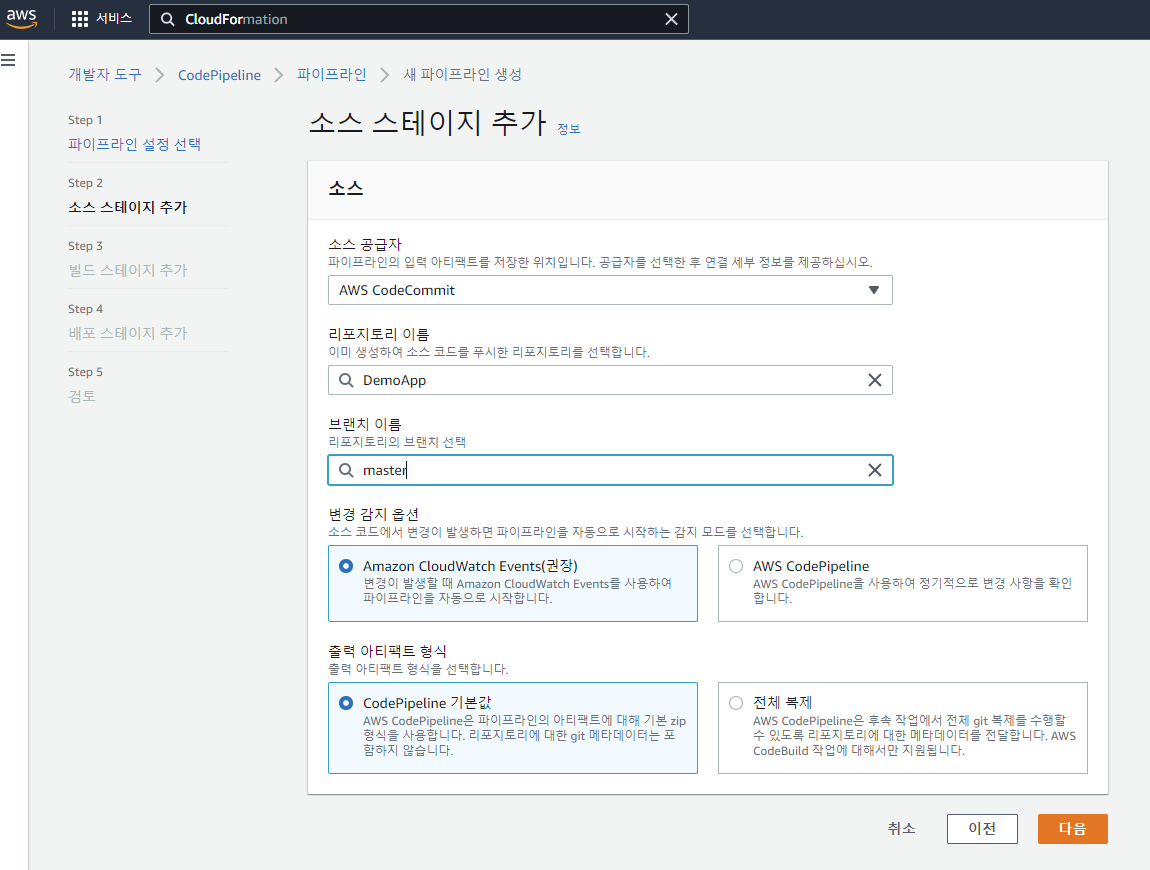Click the 변경 감지 옵션 label
This screenshot has width=1150, height=870.
click(373, 514)
